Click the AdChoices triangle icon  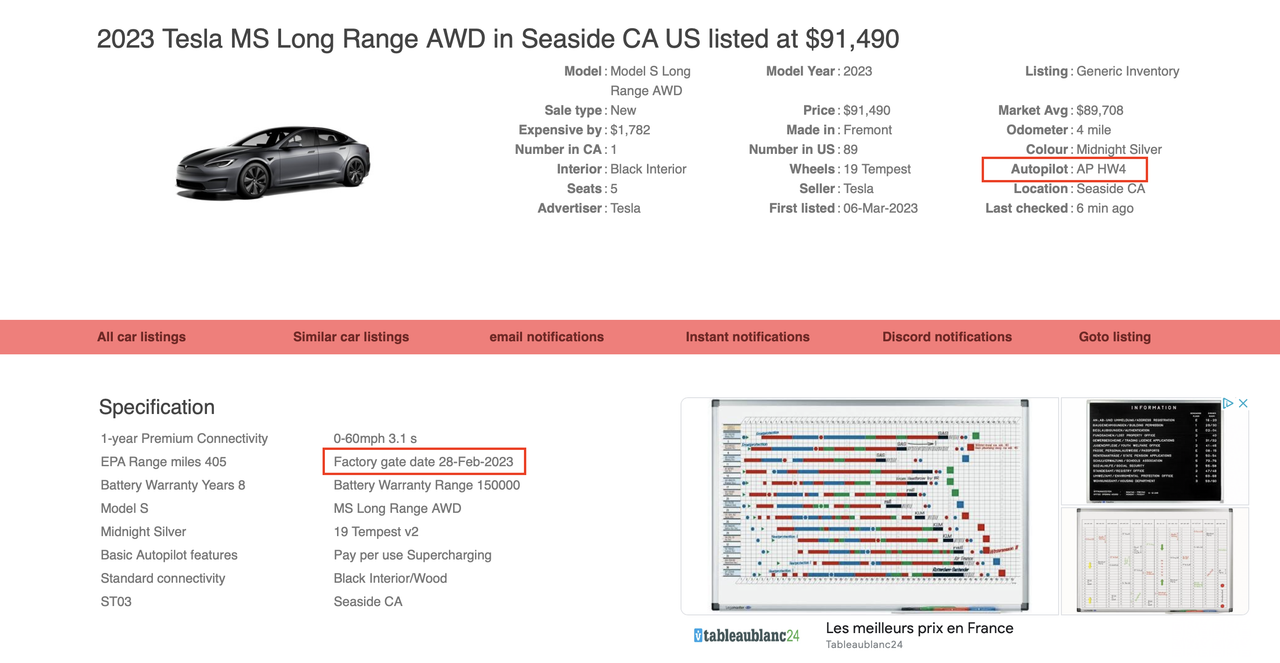point(1228,404)
